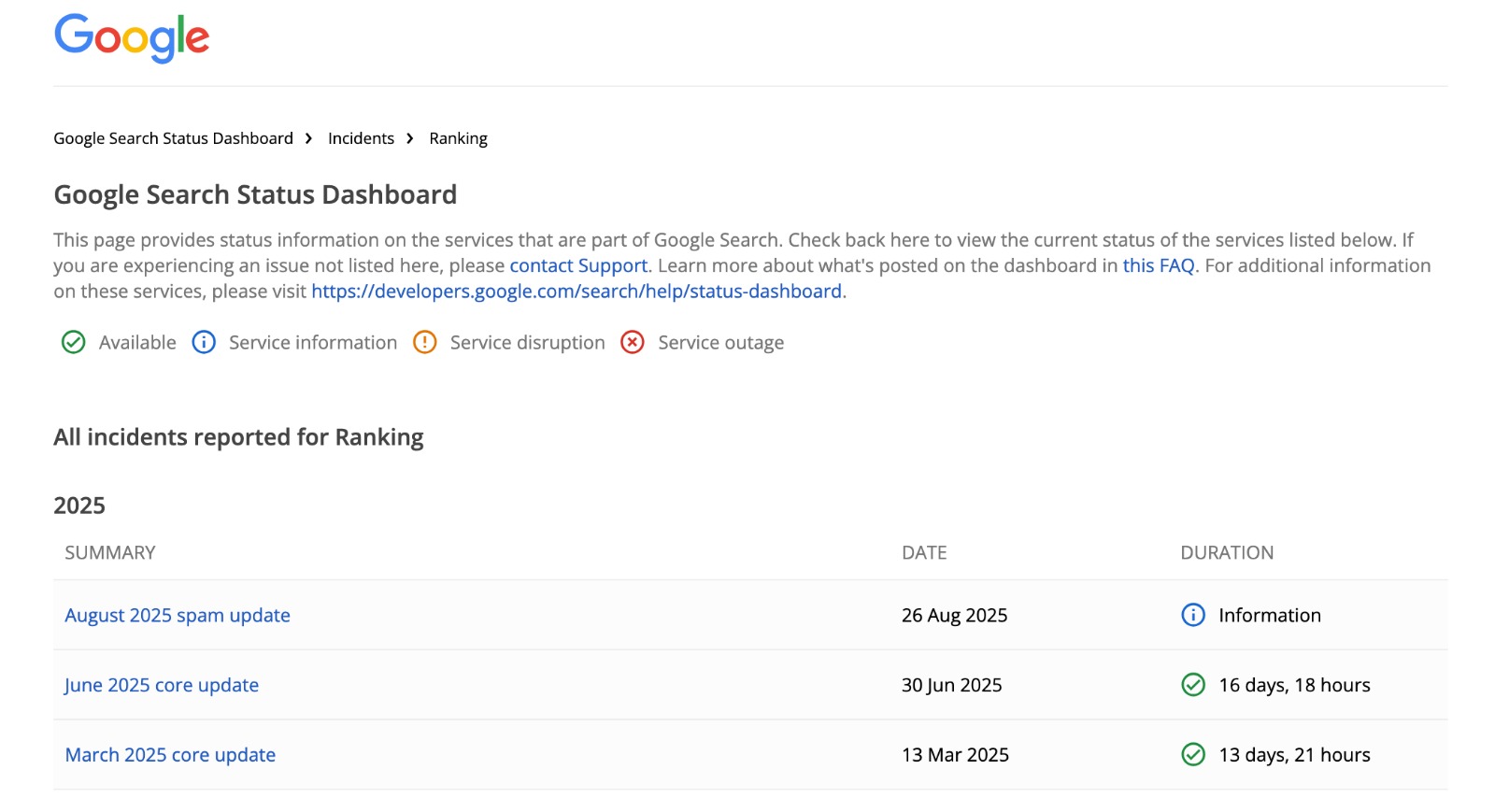Select the Ranking breadcrumb item

click(458, 138)
